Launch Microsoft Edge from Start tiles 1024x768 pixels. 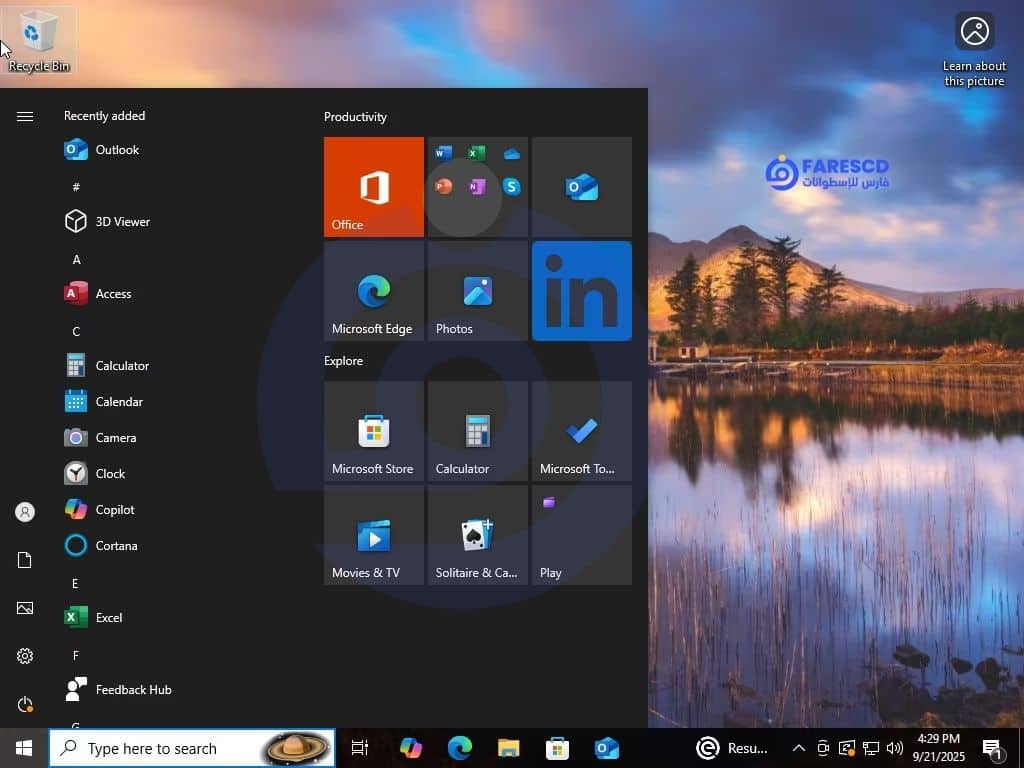tap(374, 291)
